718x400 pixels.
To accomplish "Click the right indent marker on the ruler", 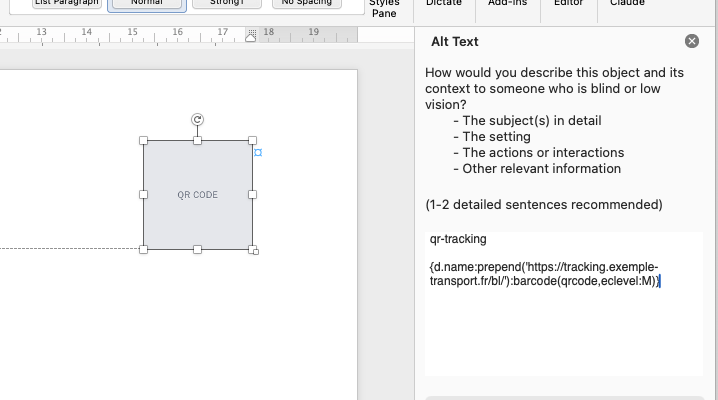I will (250, 38).
